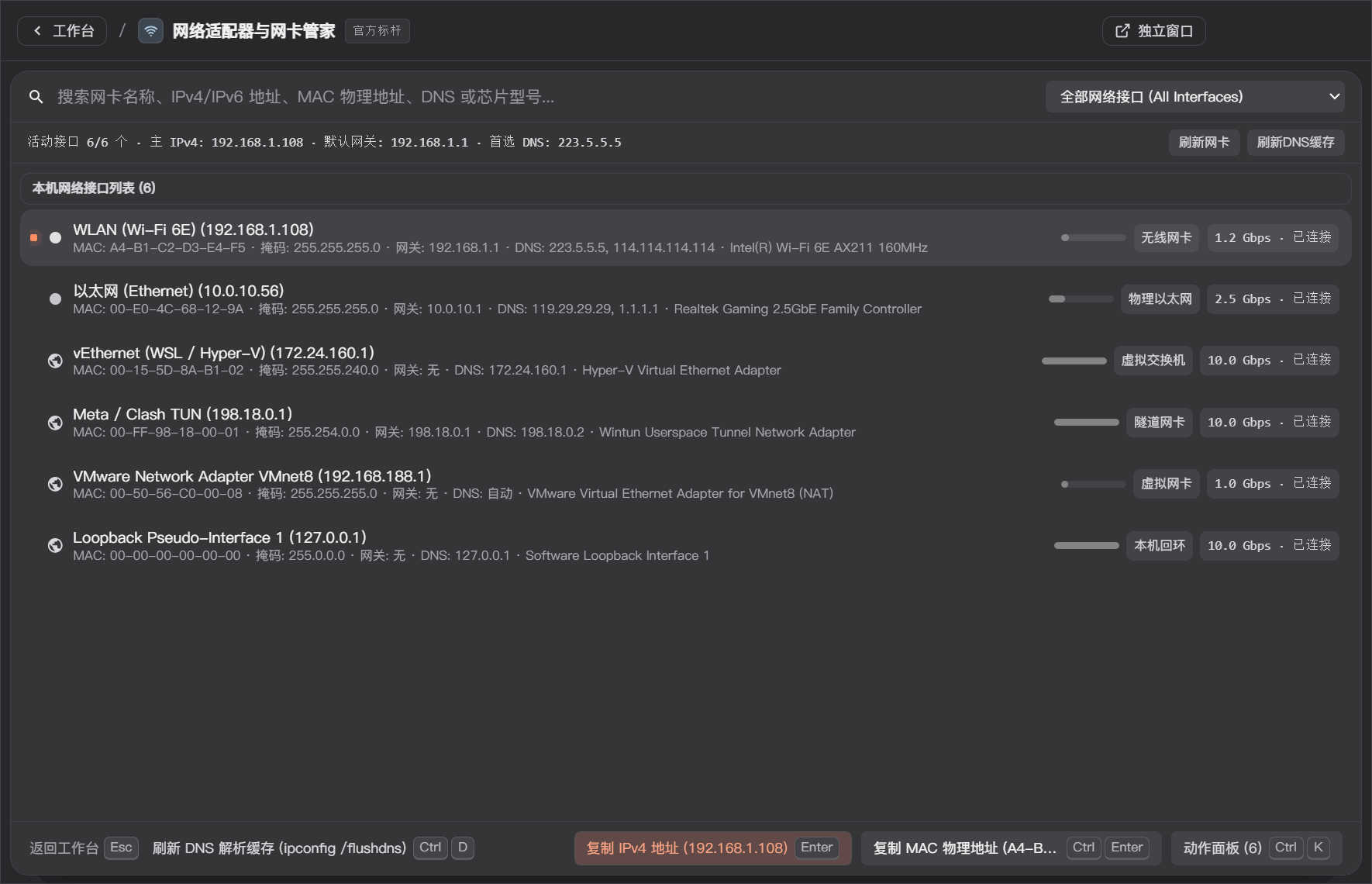The width and height of the screenshot is (1372, 884).
Task: Click the 官方标杆 badge
Action: 377,31
